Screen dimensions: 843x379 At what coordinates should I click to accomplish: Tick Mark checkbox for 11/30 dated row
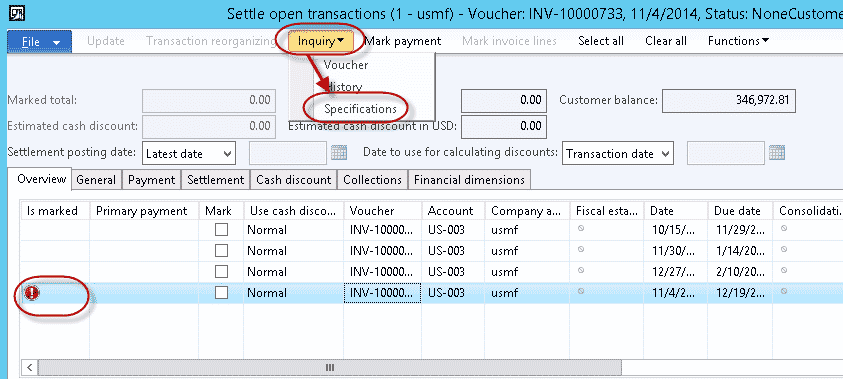(222, 251)
